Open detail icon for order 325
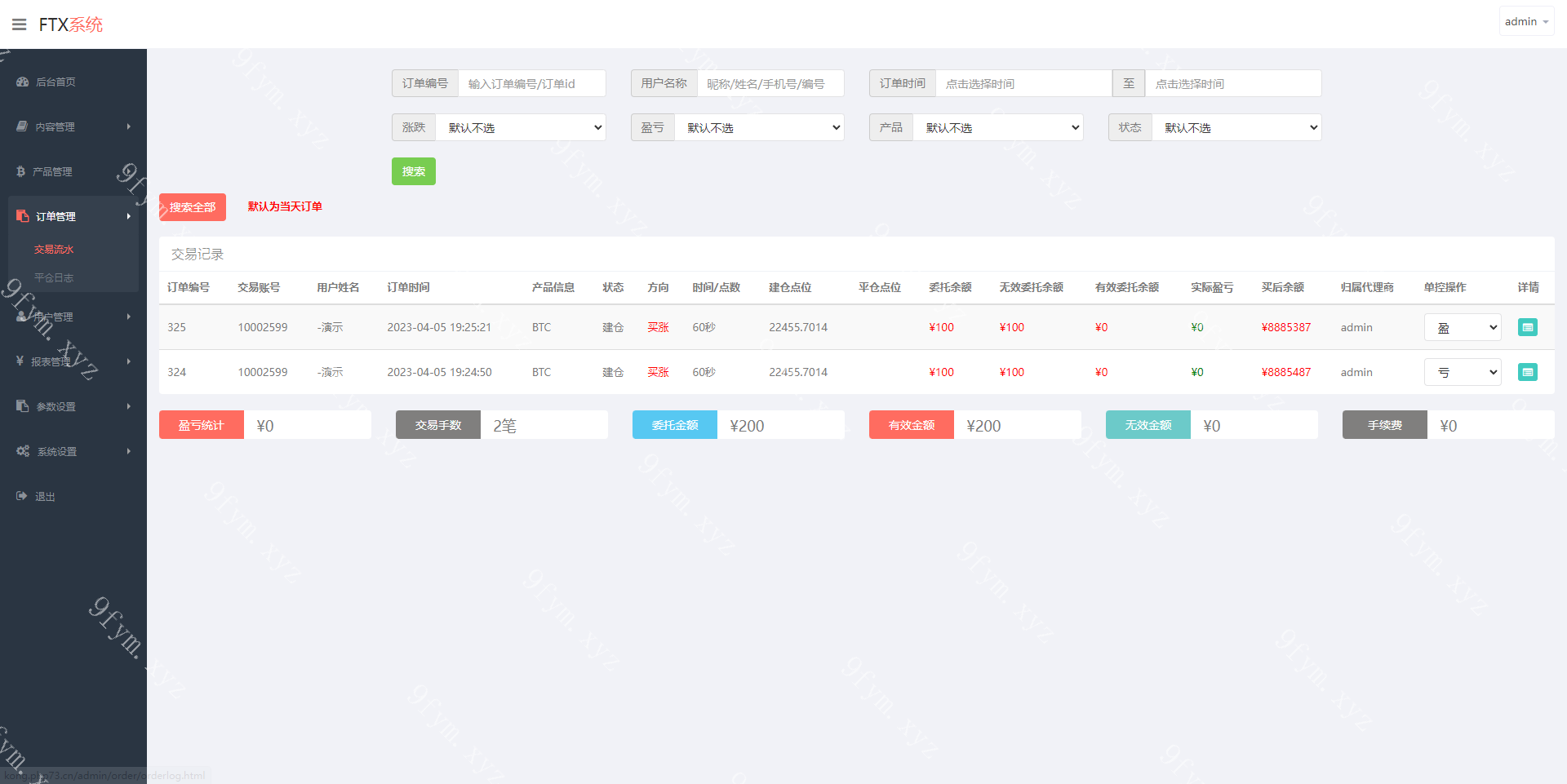The height and width of the screenshot is (784, 1567). [1527, 327]
